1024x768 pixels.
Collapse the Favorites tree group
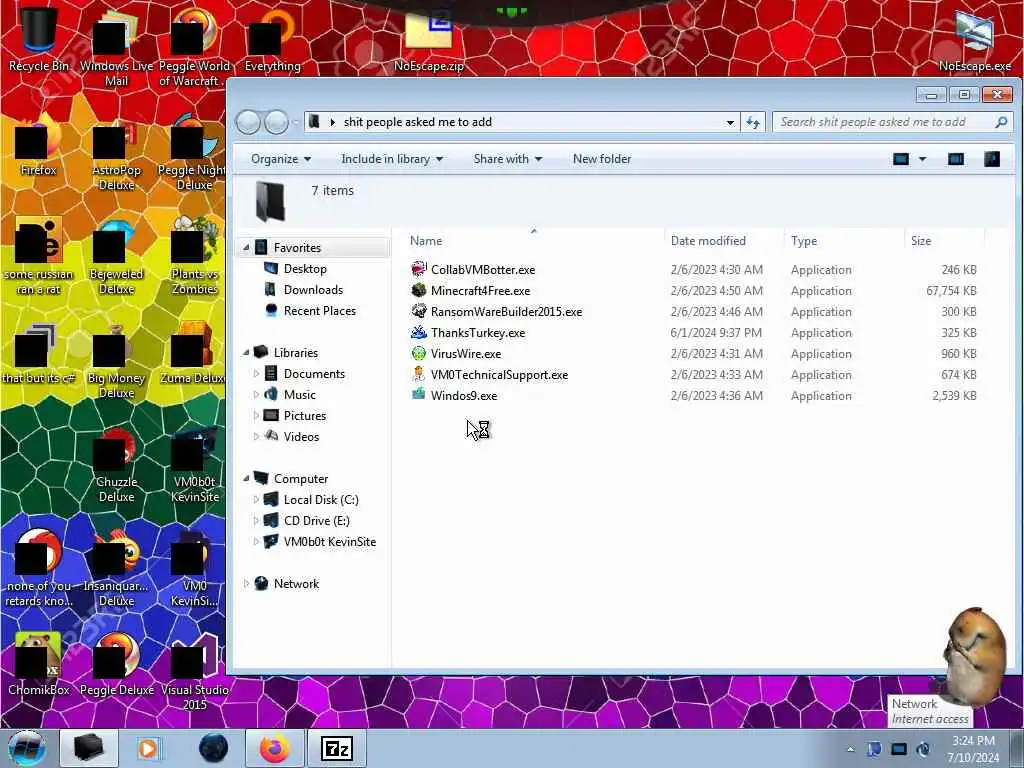(246, 248)
